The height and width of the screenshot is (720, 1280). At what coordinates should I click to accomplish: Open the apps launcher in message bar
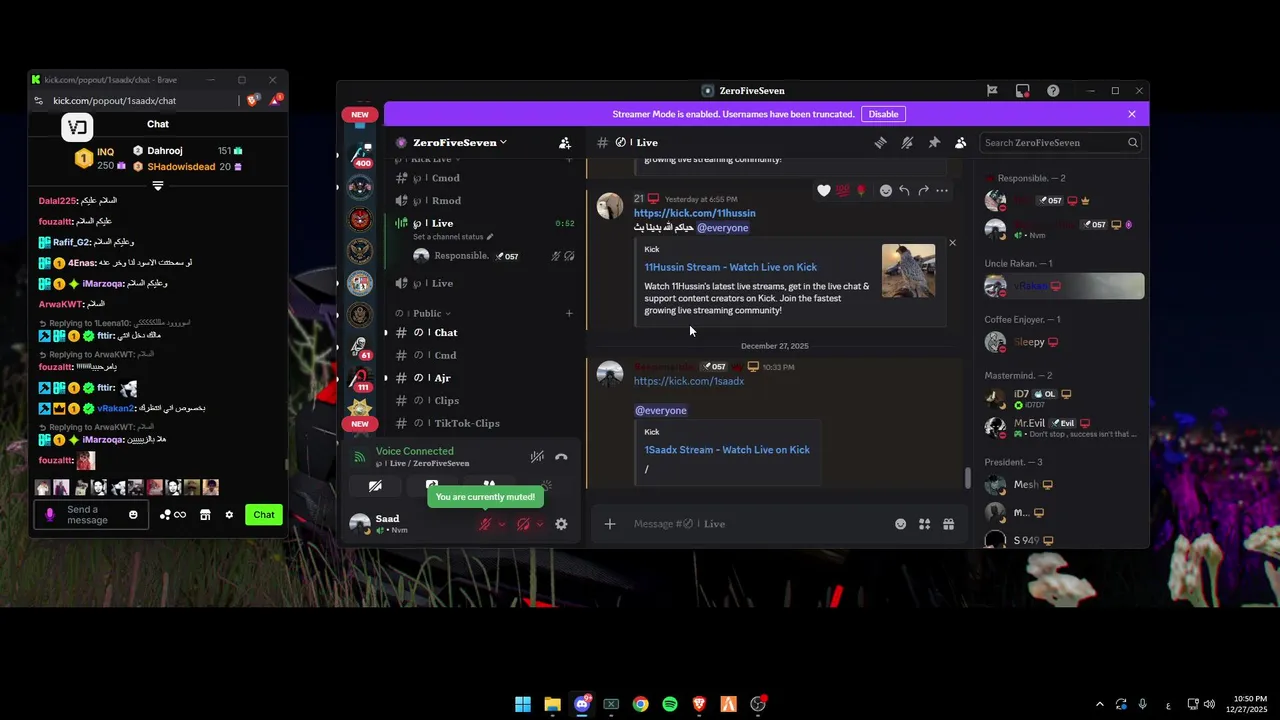(x=925, y=524)
